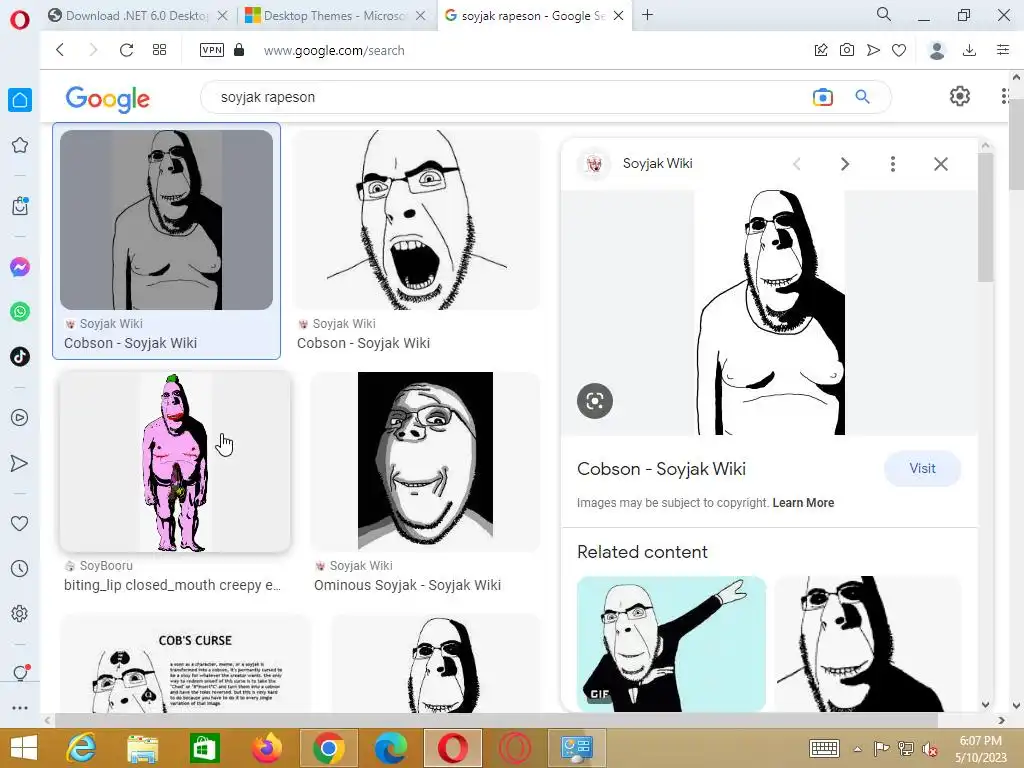Click Google search box text

coord(268,97)
